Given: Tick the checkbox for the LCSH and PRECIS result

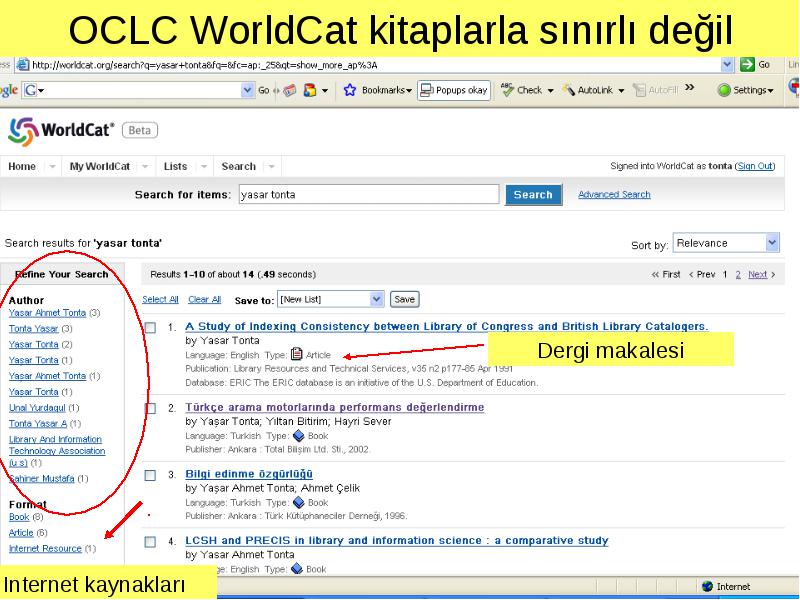Looking at the screenshot, I should (x=151, y=541).
